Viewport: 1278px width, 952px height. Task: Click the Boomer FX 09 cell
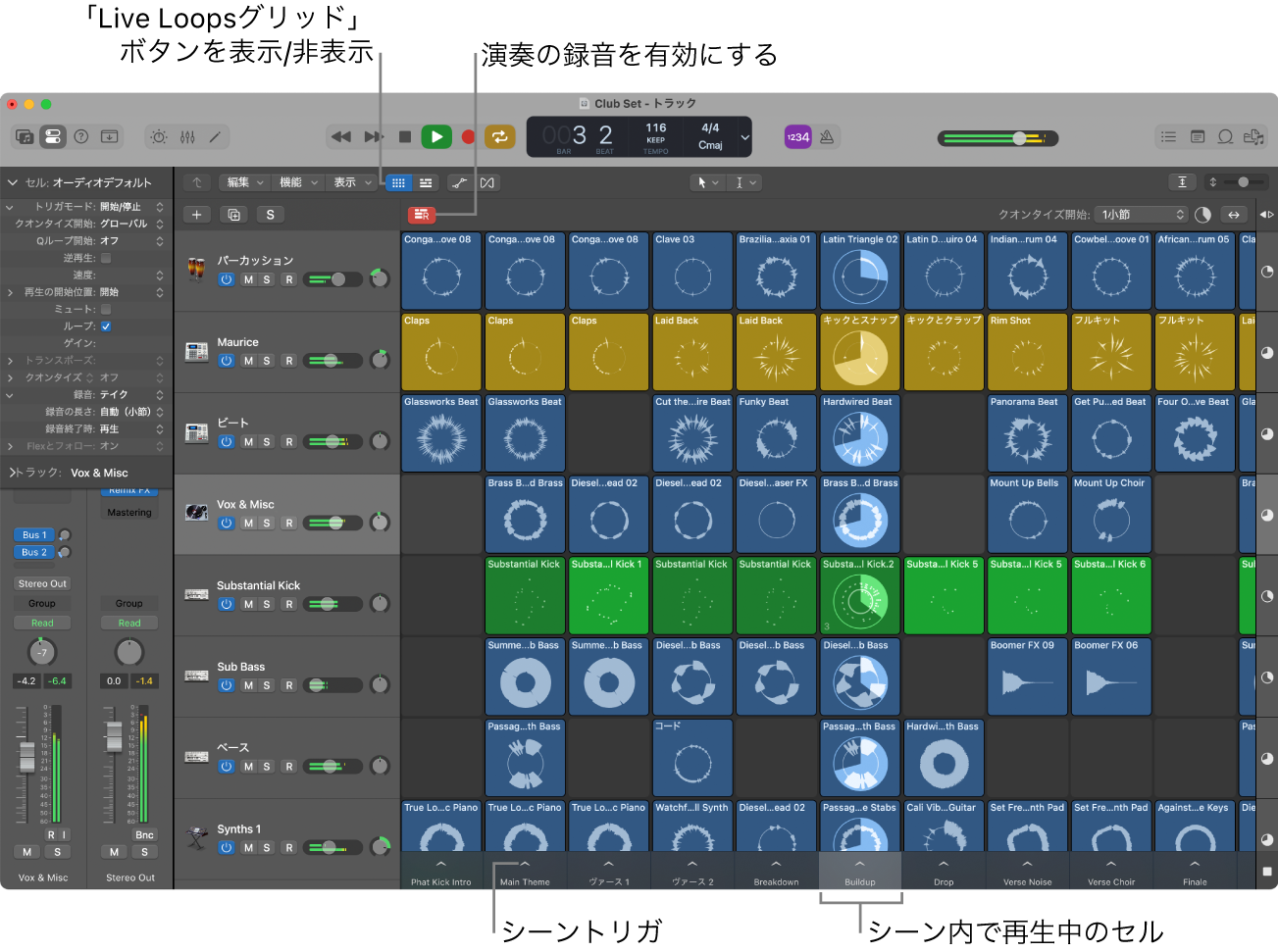pyautogui.click(x=1027, y=676)
